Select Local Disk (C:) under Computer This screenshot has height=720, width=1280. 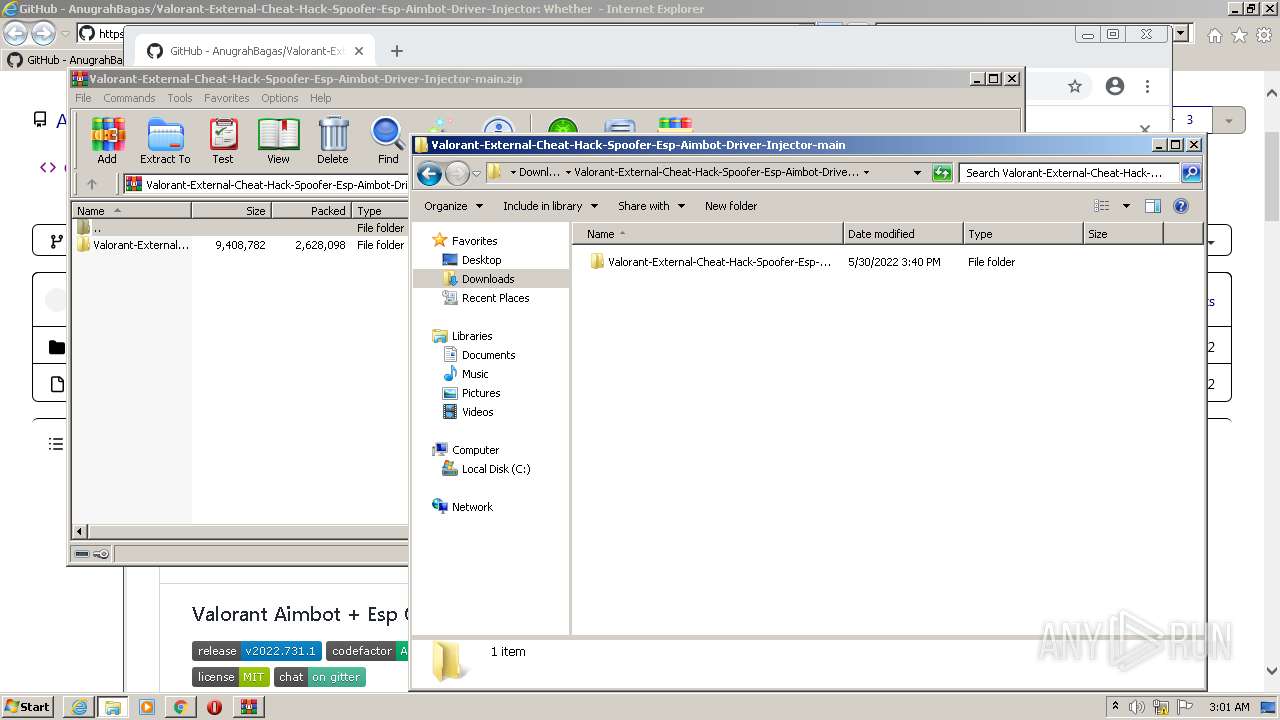[496, 469]
